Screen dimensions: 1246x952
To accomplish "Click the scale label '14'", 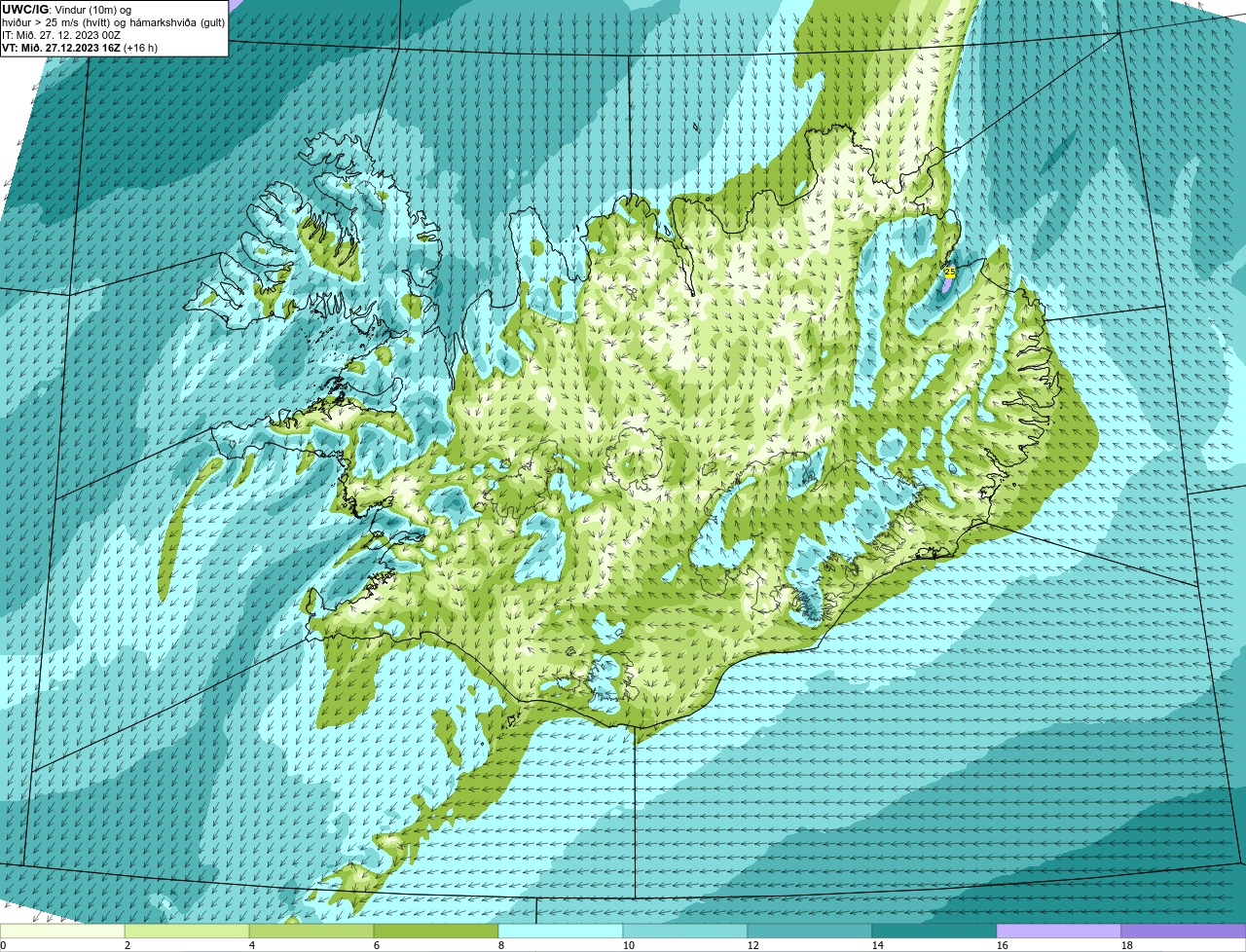I will point(878,945).
